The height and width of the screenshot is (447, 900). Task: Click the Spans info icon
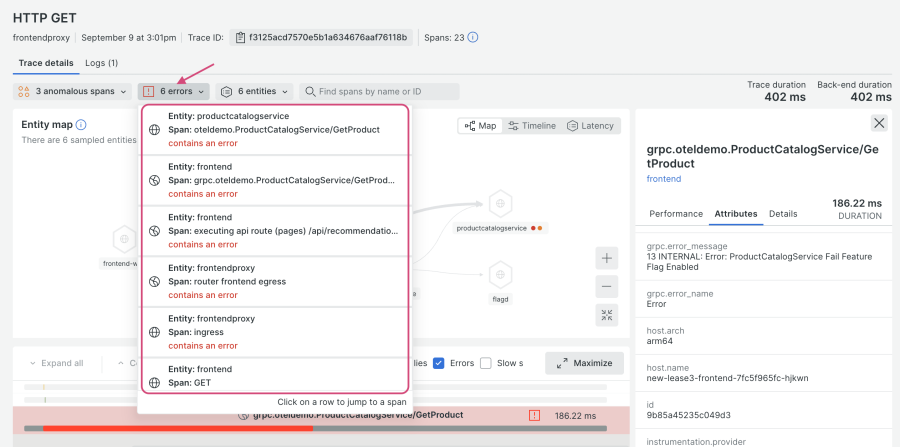(473, 38)
